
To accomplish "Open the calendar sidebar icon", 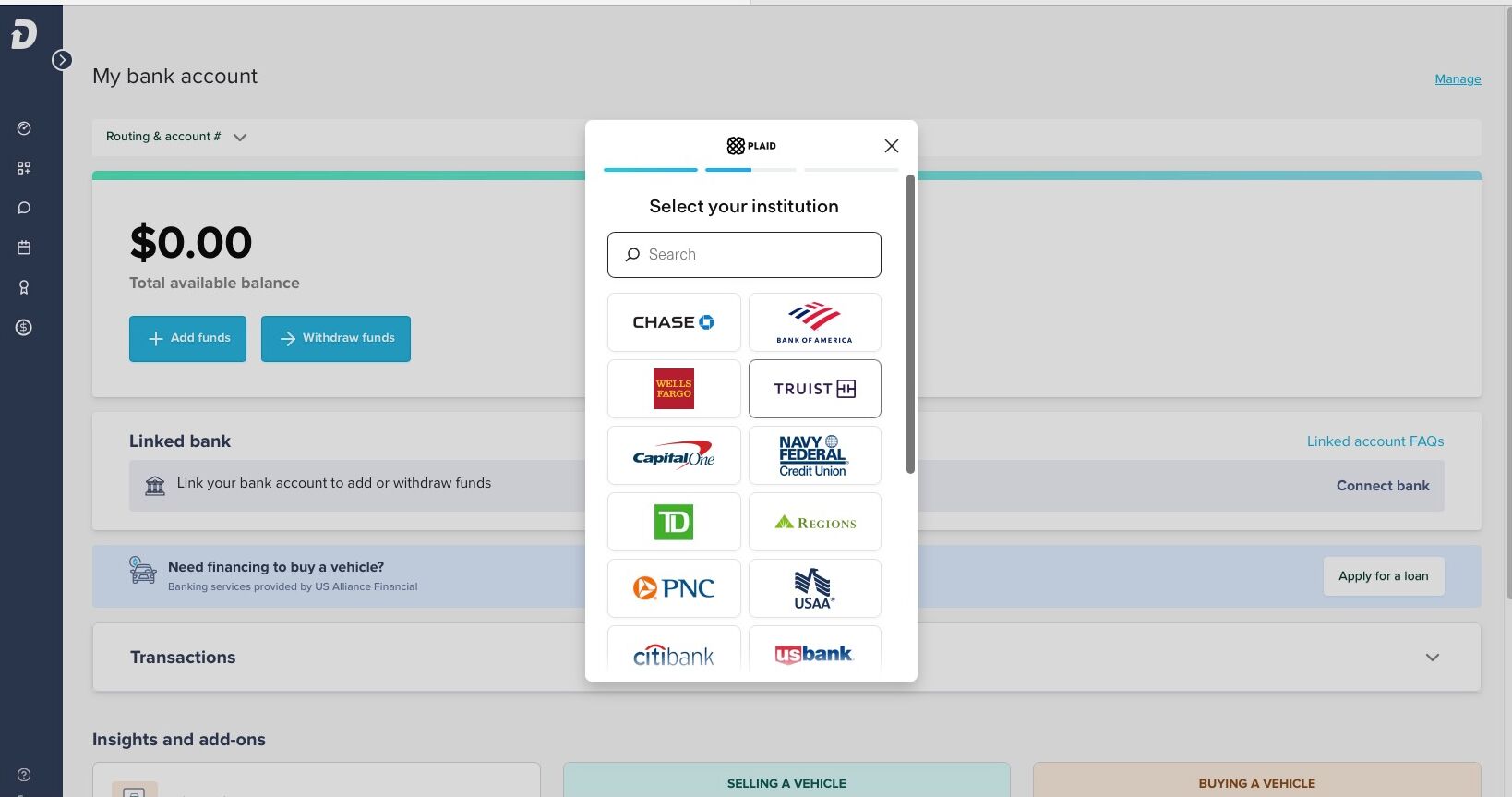I will click(x=24, y=248).
